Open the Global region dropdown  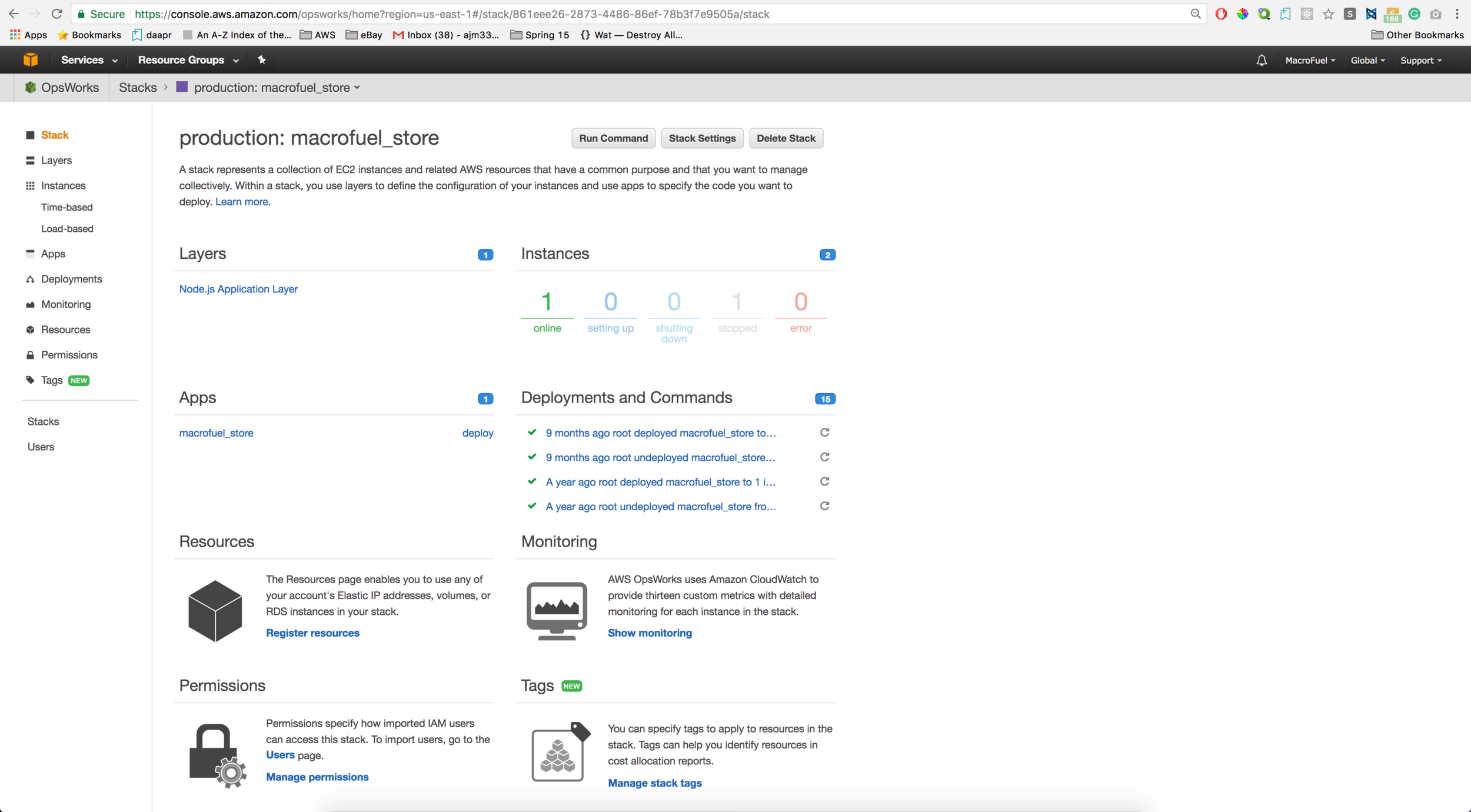click(x=1367, y=60)
